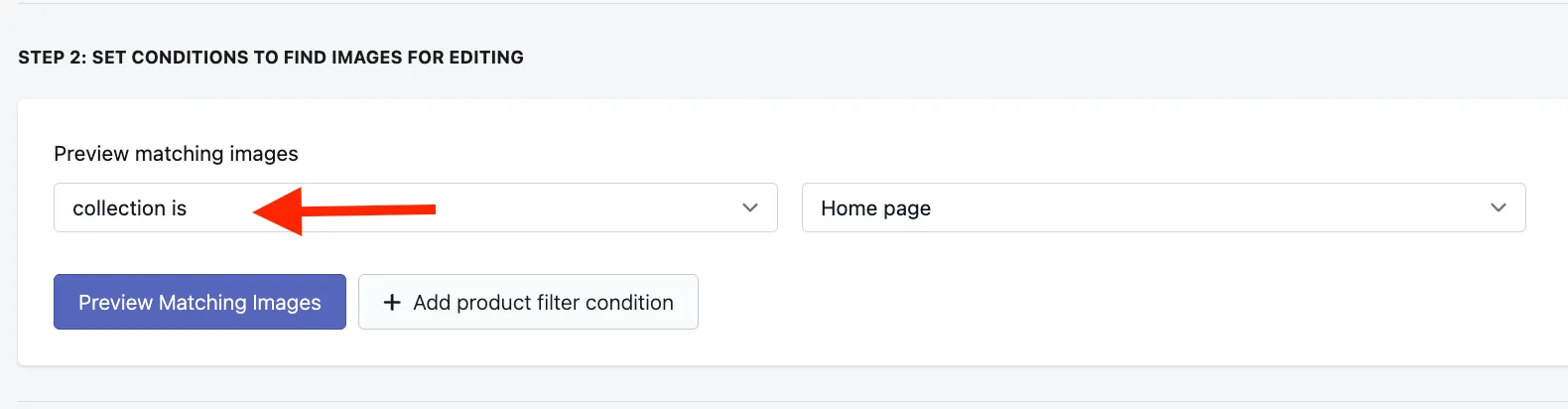The height and width of the screenshot is (409, 1568).
Task: Click the Step 2 heading text
Action: [271, 58]
